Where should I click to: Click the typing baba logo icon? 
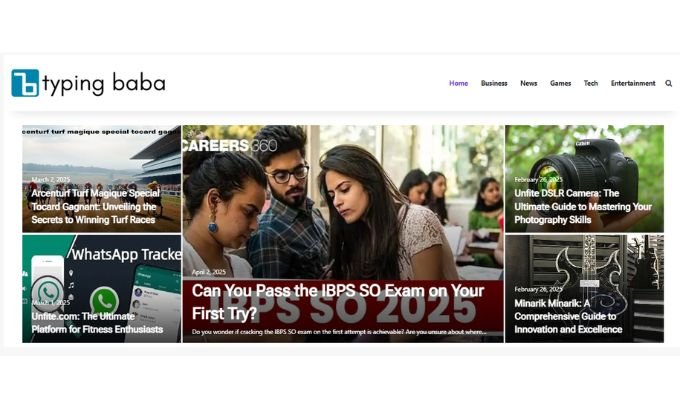point(25,83)
